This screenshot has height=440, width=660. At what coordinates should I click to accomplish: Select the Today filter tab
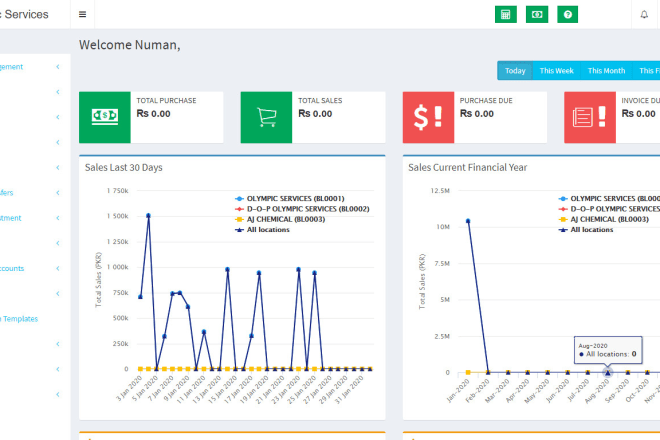point(515,71)
